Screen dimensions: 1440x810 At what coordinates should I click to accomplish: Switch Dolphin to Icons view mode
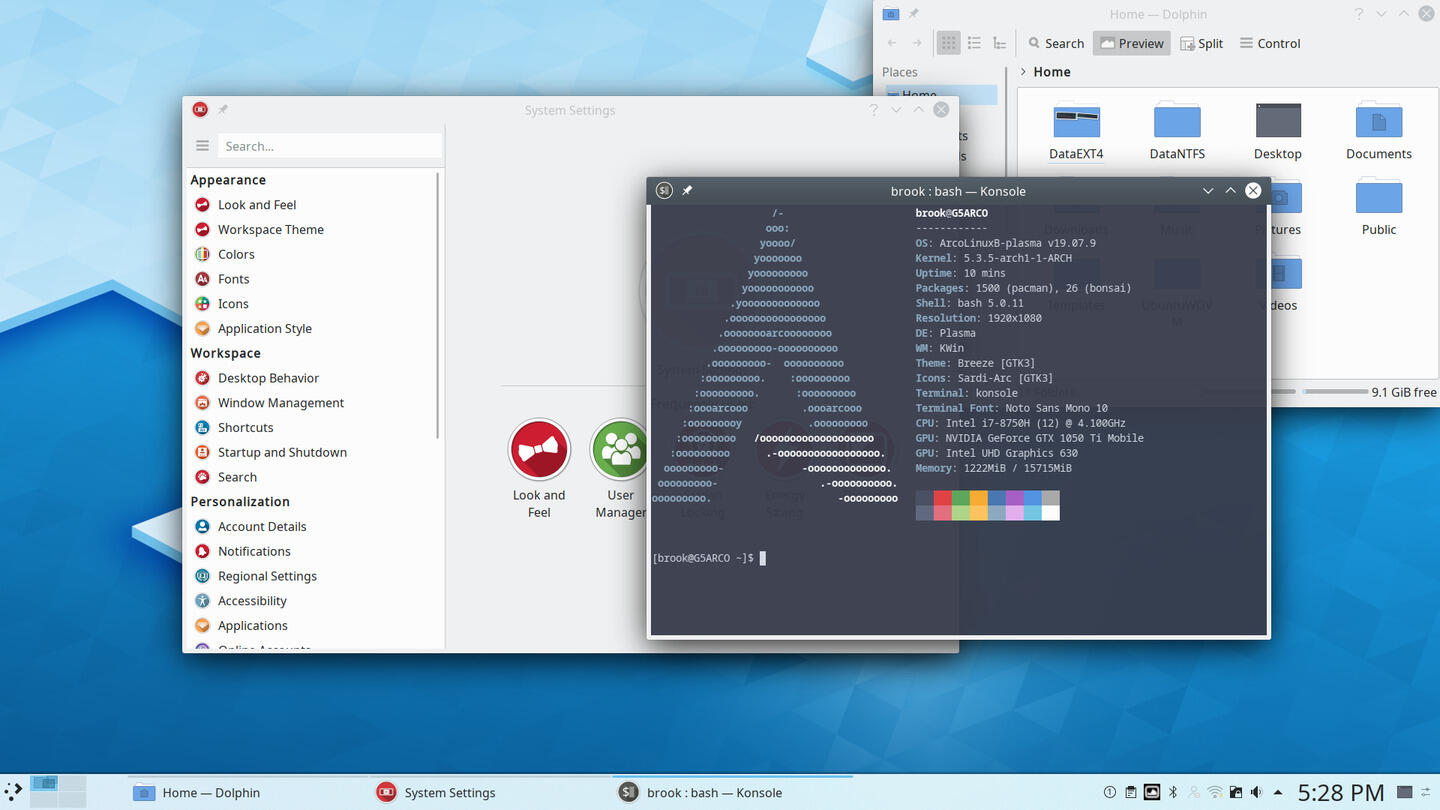coord(948,43)
